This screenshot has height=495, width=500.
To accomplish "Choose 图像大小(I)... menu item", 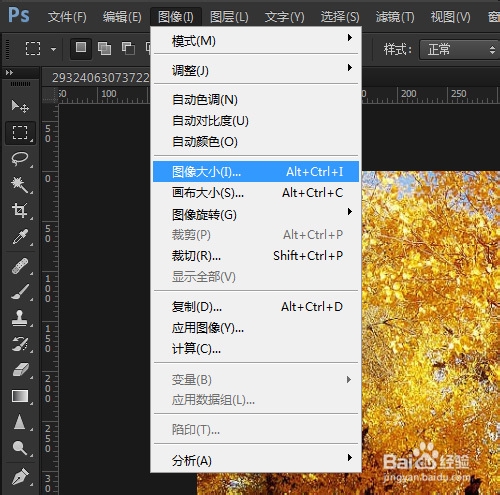I will point(256,172).
